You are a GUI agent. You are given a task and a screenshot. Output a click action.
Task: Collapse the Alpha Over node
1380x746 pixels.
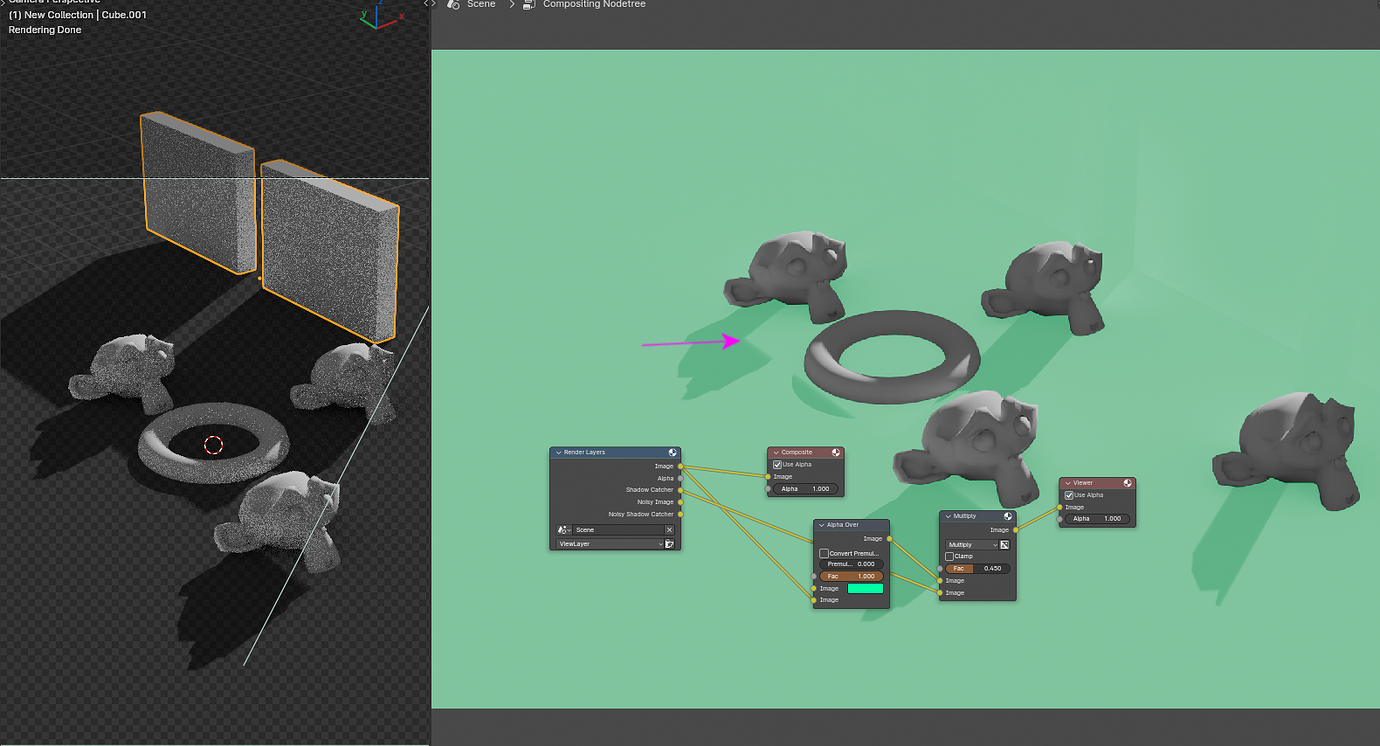pos(821,525)
